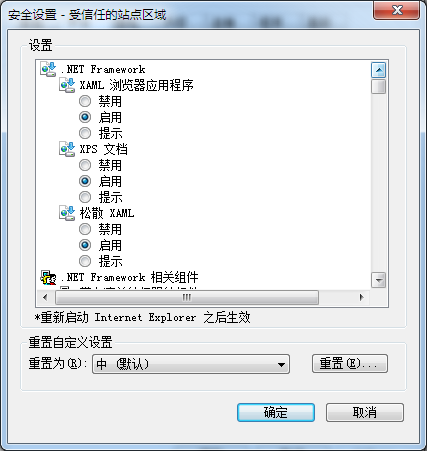Select 提示 under 松散 XAML
Image resolution: width=427 pixels, height=451 pixels.
85,261
